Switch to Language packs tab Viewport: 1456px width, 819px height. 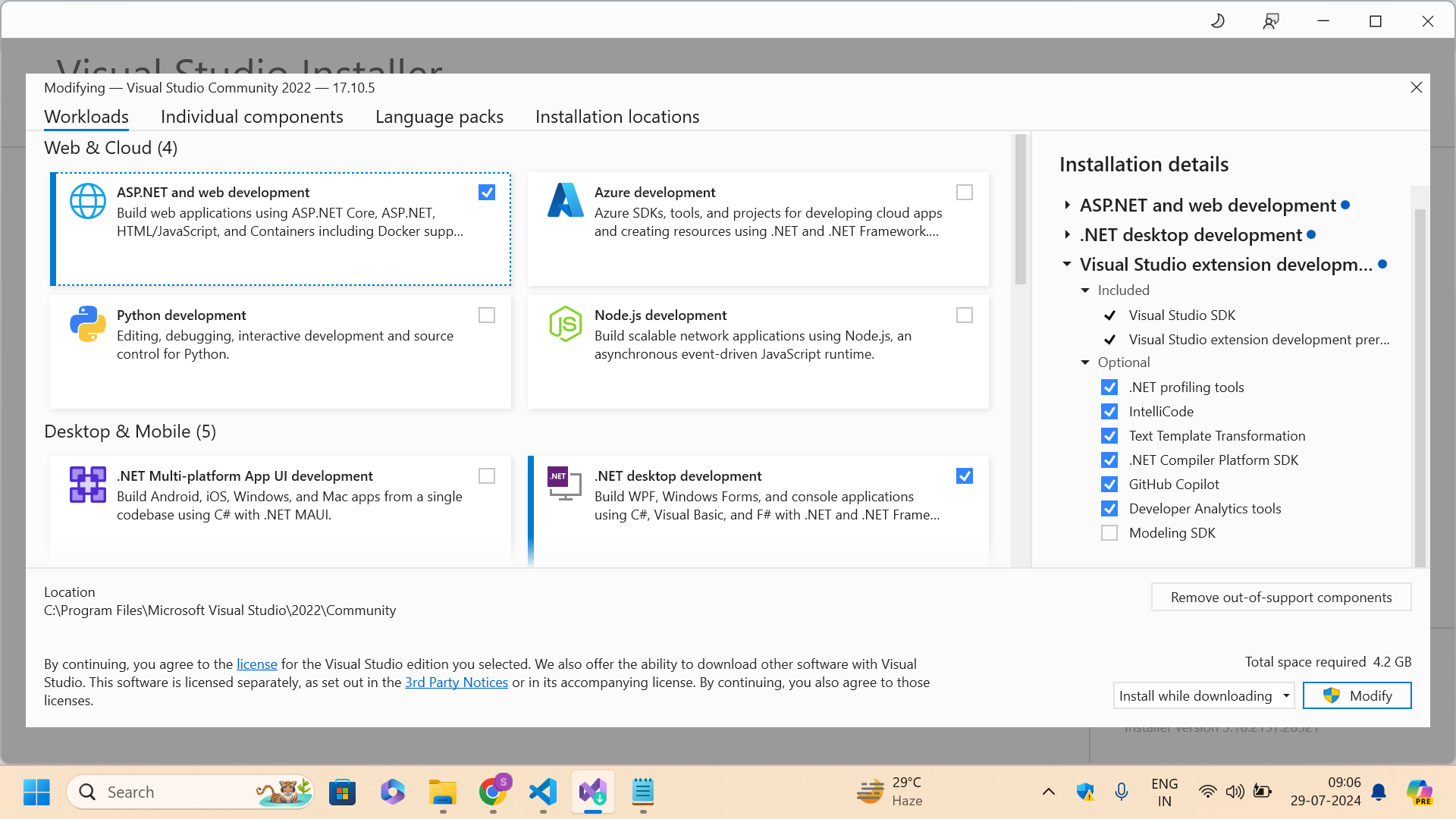tap(439, 117)
